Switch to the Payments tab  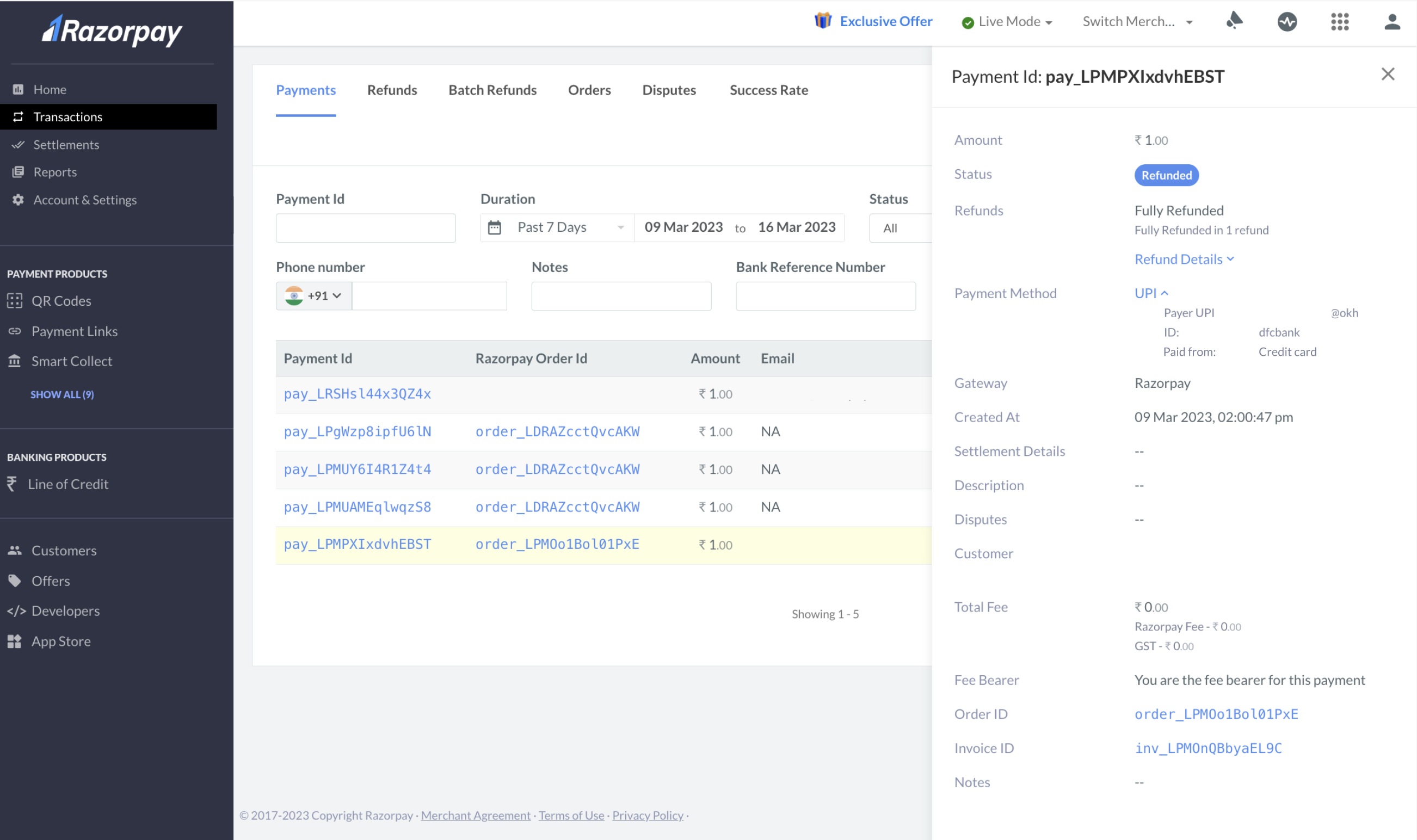coord(306,90)
